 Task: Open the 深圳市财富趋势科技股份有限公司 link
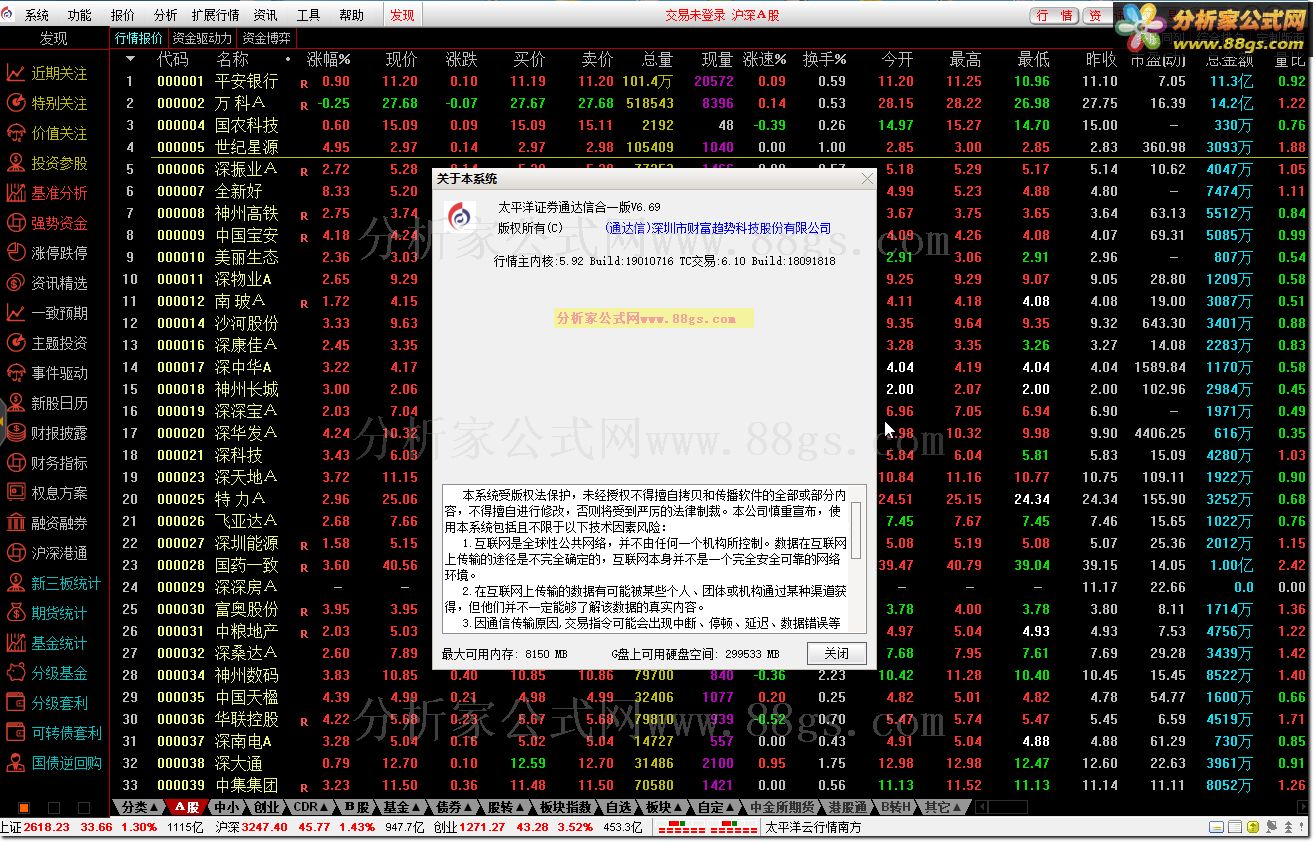718,228
